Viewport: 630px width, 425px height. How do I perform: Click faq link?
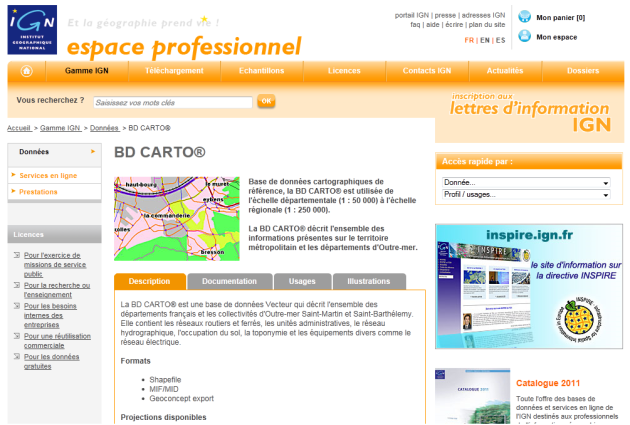(x=415, y=25)
